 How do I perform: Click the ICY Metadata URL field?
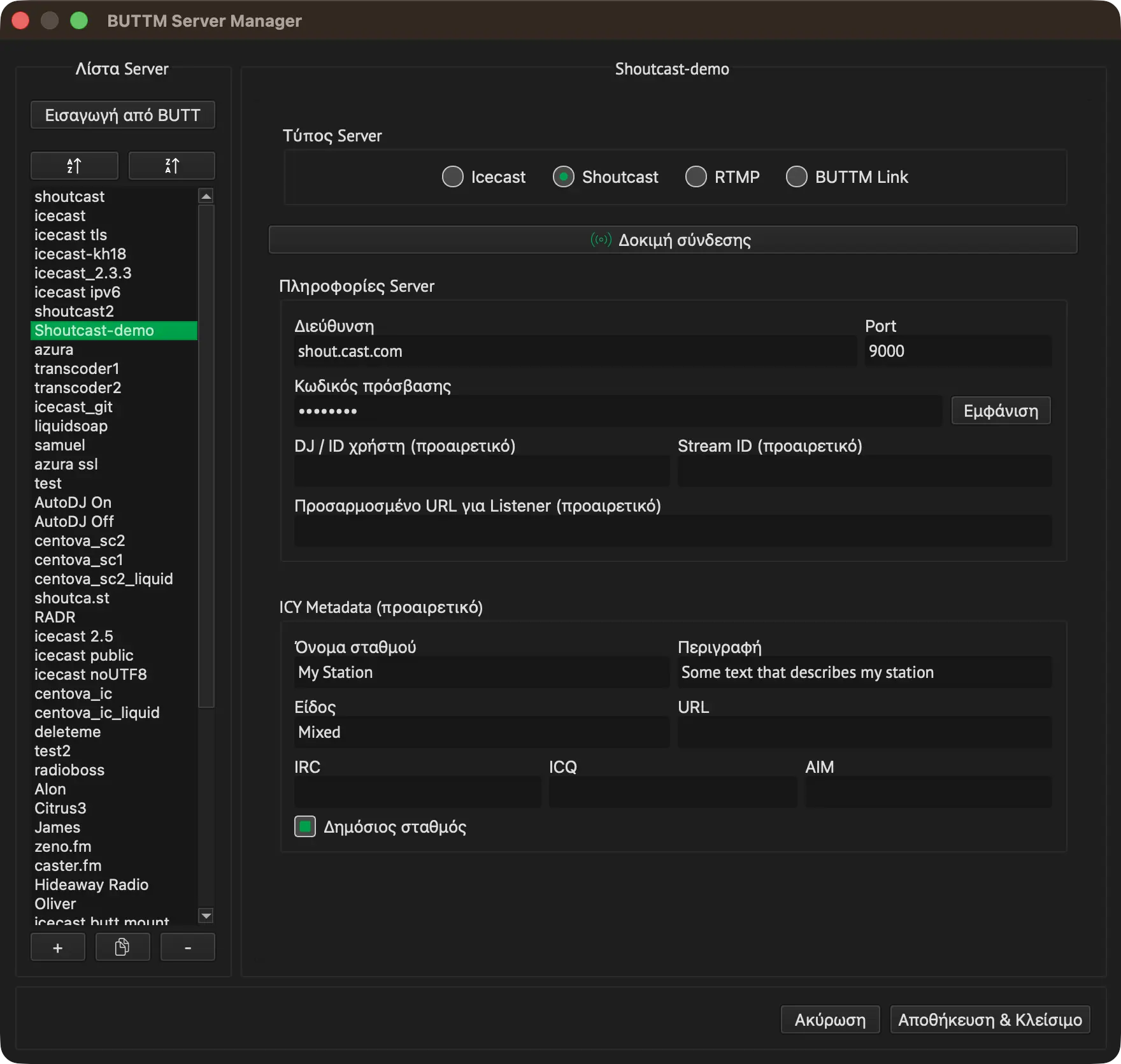[865, 732]
